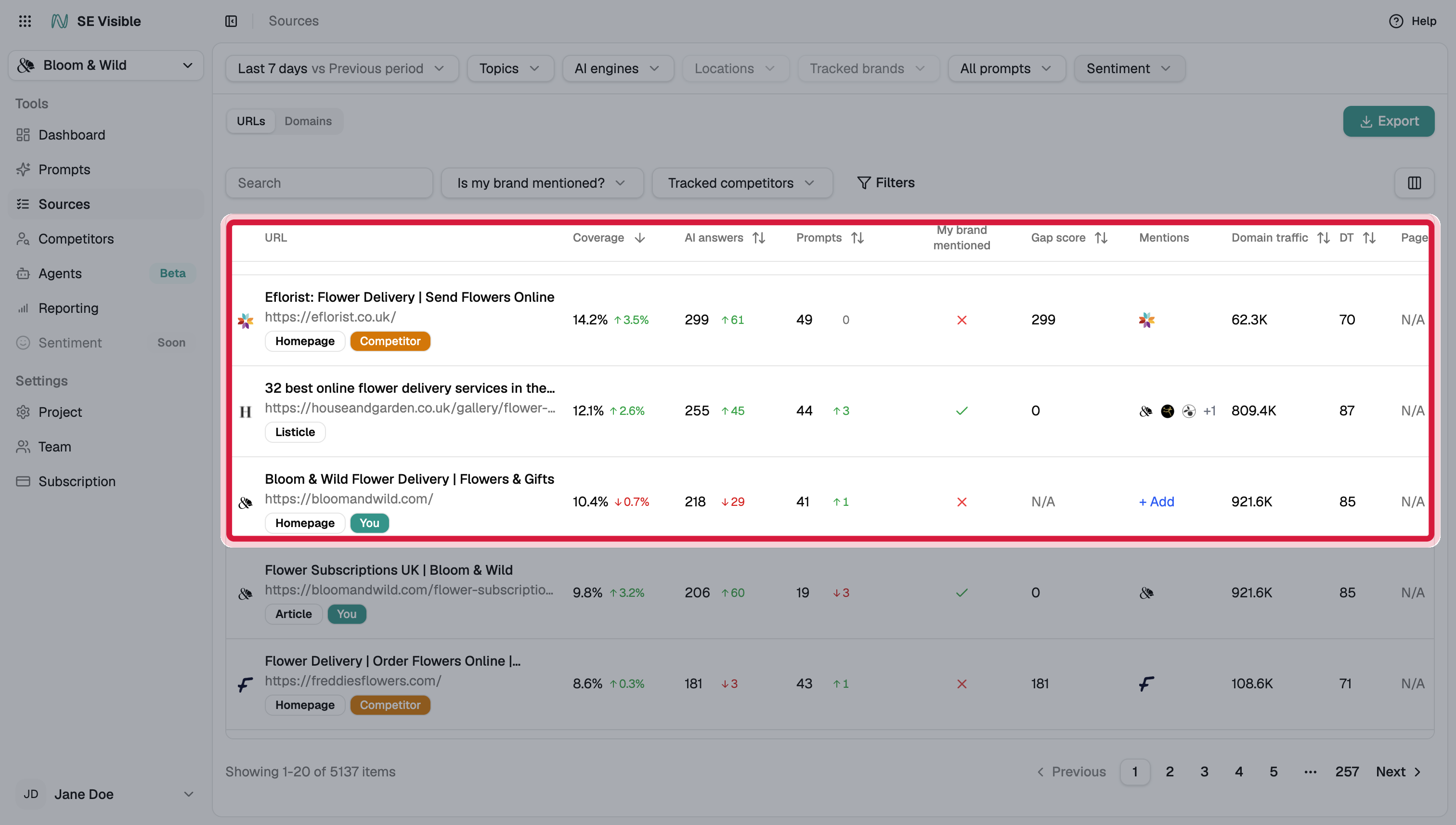Open the freddiesflowers.com URL link
1456x825 pixels.
point(352,681)
